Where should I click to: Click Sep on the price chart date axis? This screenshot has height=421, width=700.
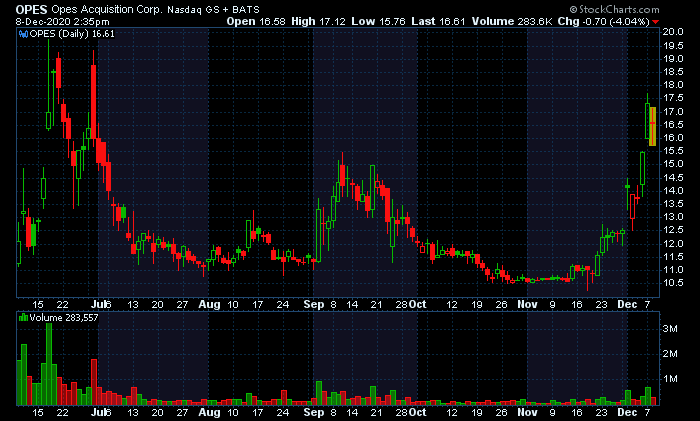[314, 304]
